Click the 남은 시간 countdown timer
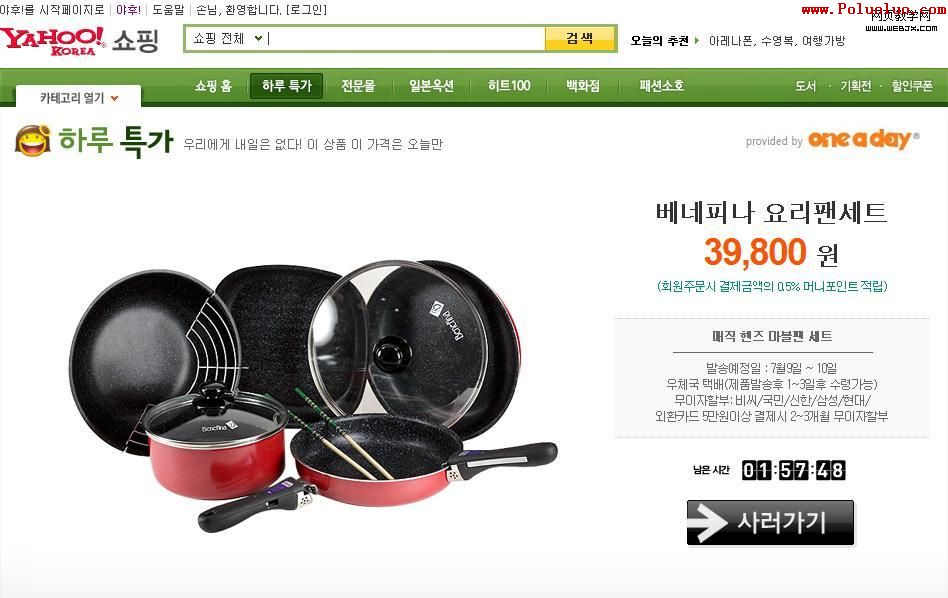 point(793,470)
